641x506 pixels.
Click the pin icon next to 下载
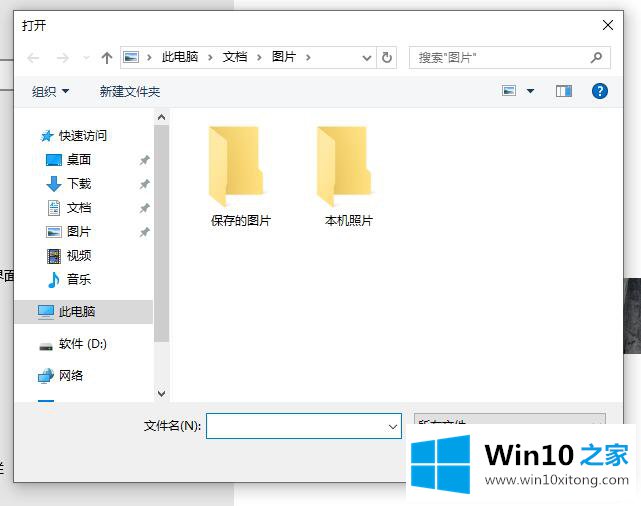pyautogui.click(x=144, y=184)
